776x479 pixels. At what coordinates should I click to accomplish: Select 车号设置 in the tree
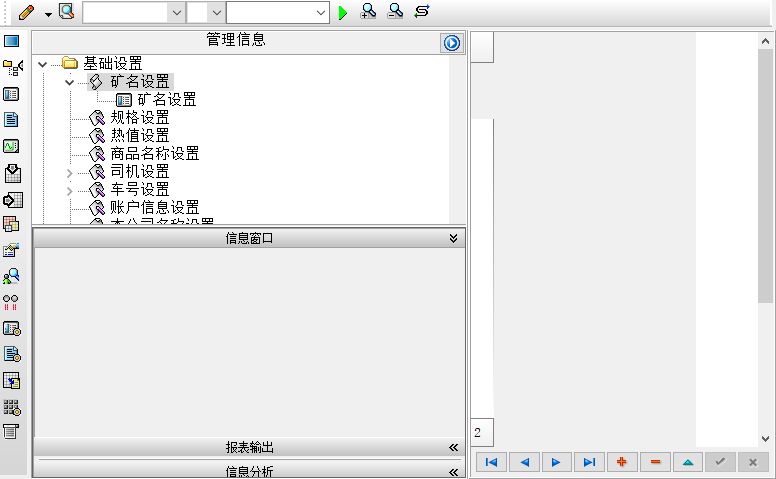point(140,190)
